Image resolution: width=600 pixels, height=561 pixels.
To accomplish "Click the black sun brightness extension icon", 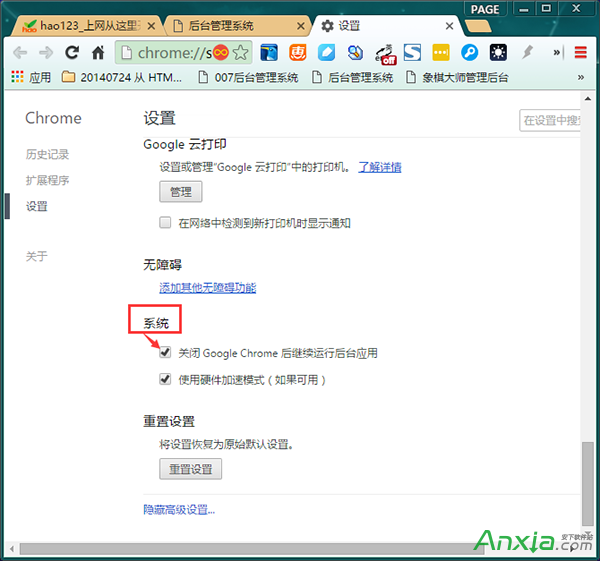I will pyautogui.click(x=498, y=52).
